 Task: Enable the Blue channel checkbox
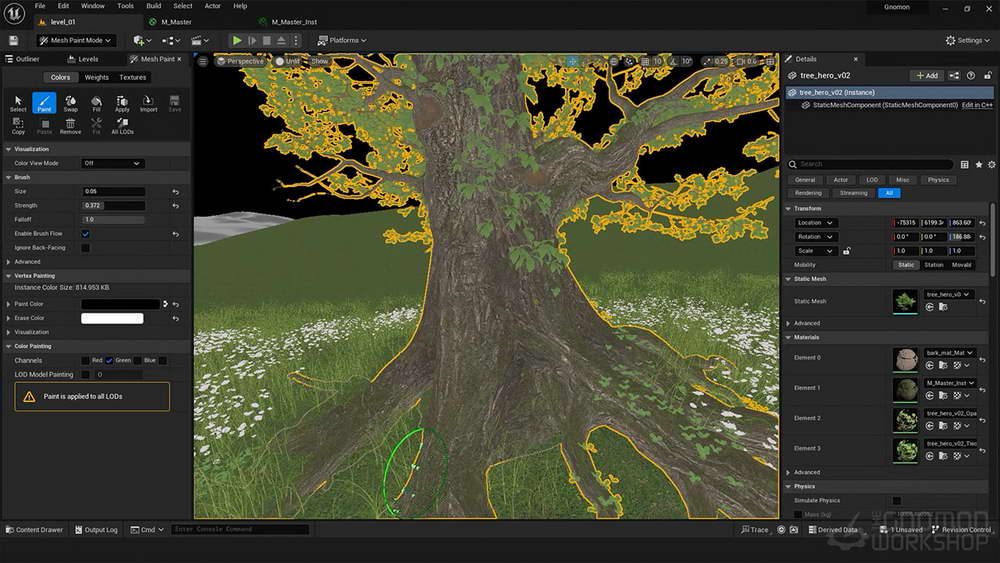(x=136, y=360)
